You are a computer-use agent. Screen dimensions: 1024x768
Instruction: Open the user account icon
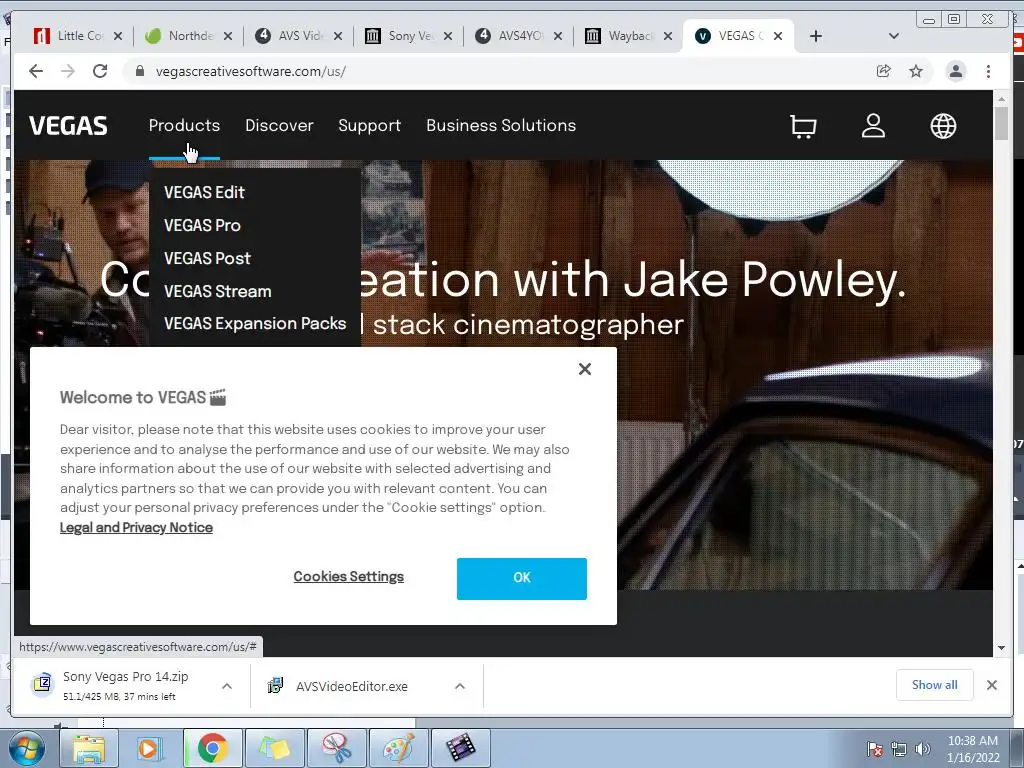(x=873, y=126)
